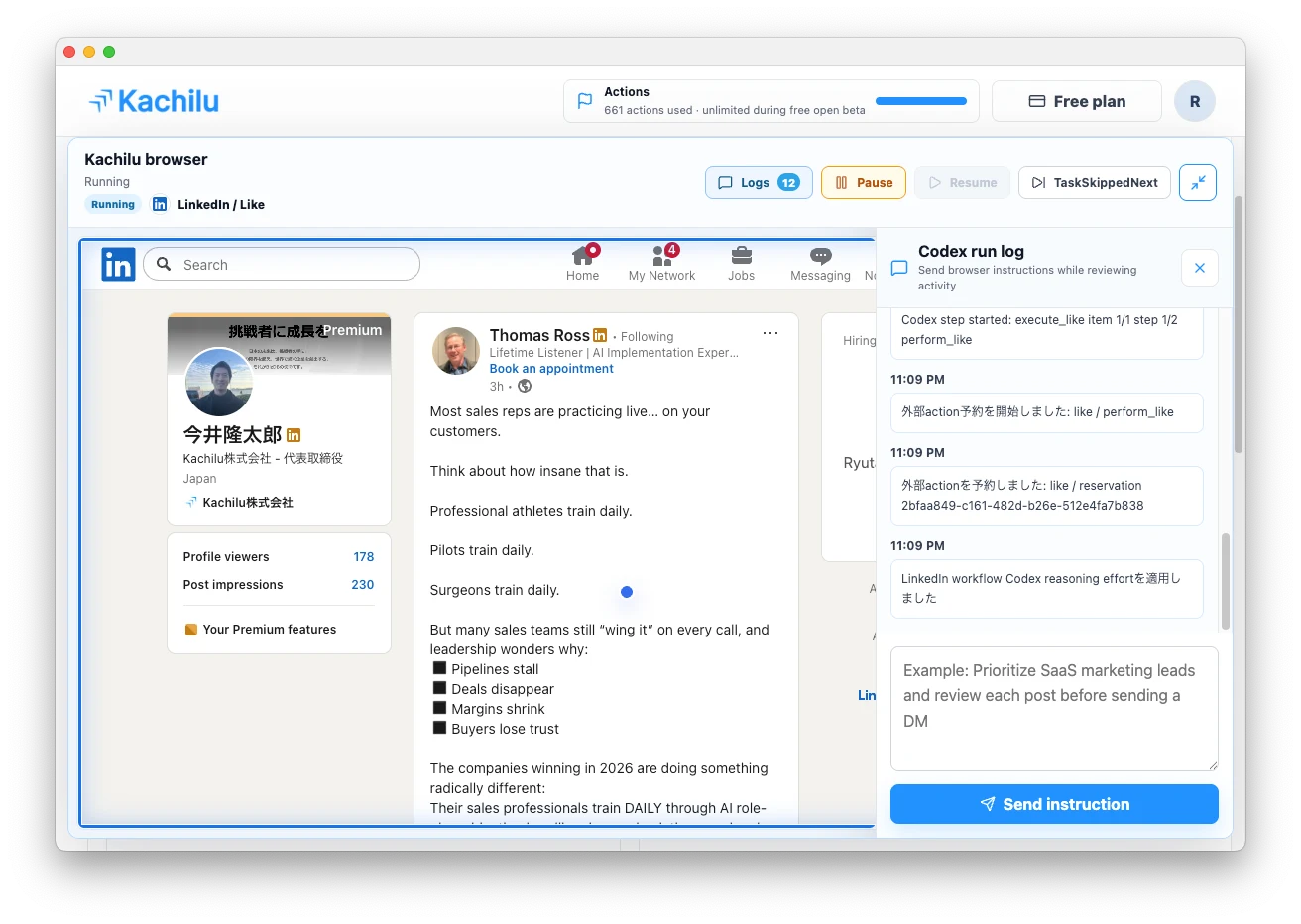1301x924 pixels.
Task: Click the LinkedIn icon beside LinkedIn / Like
Action: pos(160,204)
